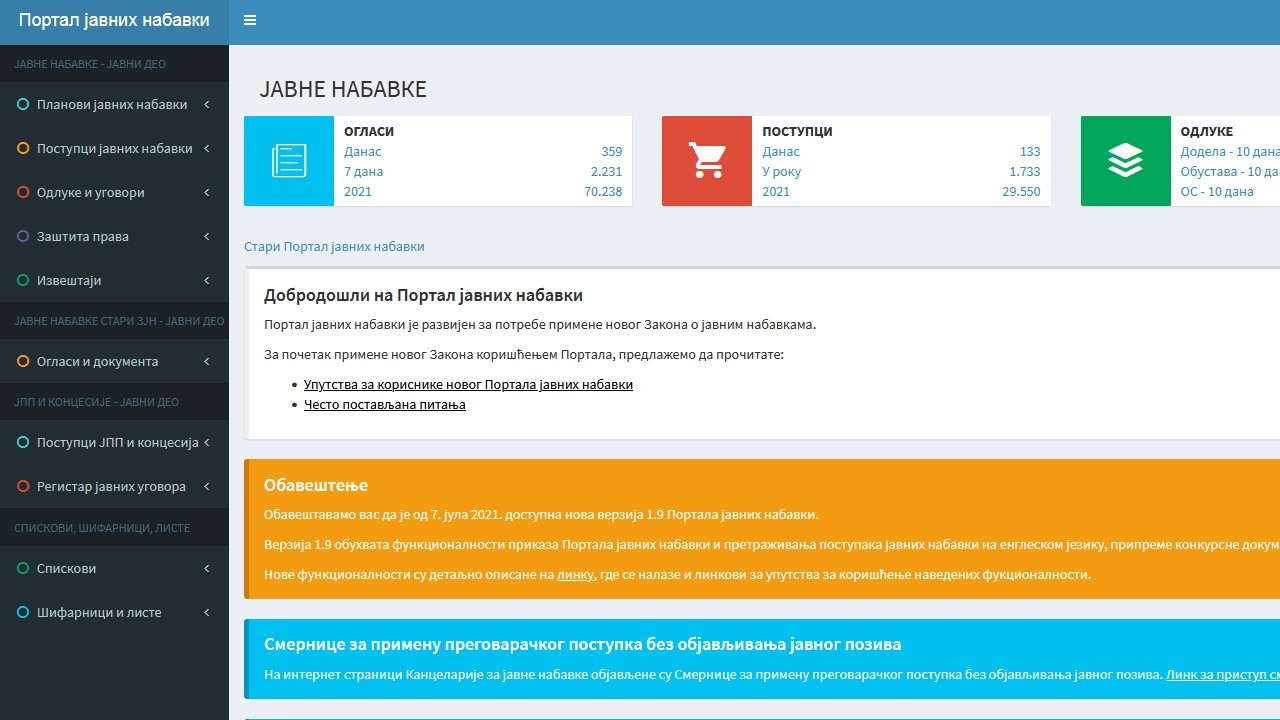The height and width of the screenshot is (720, 1280).
Task: Click circle icon beside Одлуке и уговори
Action: coord(23,192)
